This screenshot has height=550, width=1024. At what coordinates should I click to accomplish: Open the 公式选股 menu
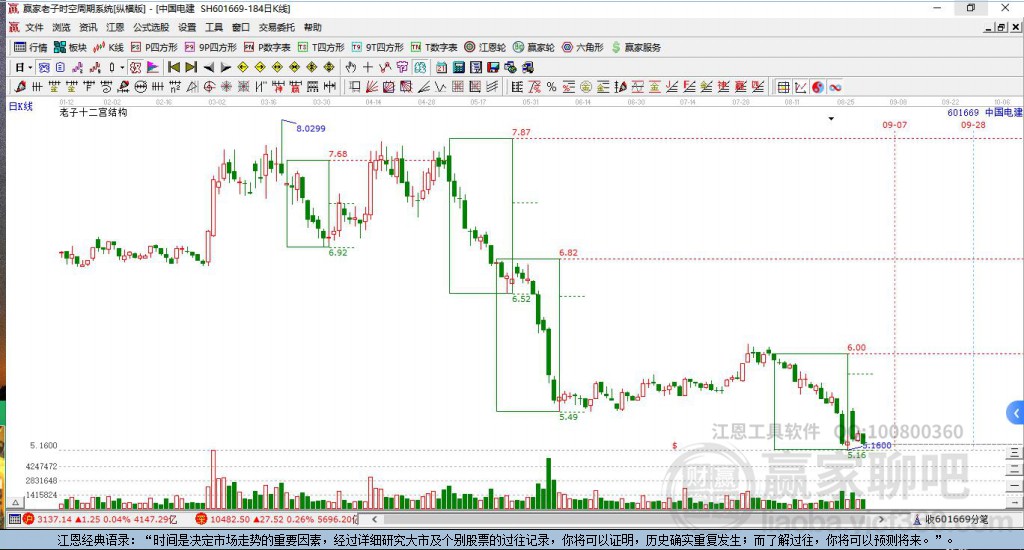pyautogui.click(x=151, y=27)
